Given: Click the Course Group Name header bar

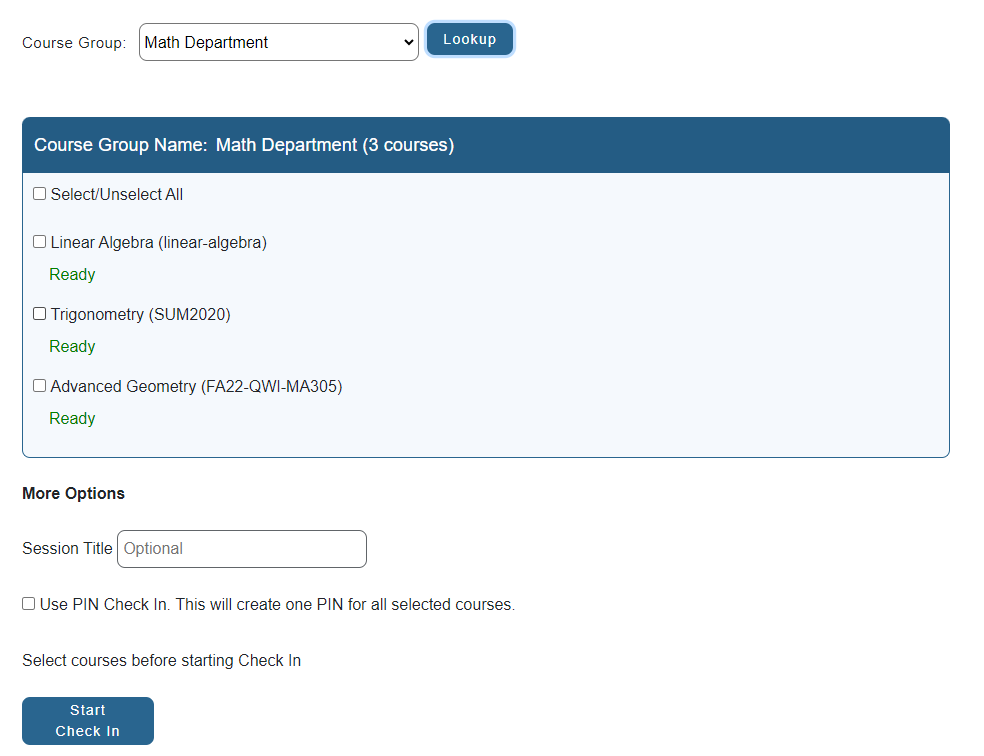Looking at the screenshot, I should 486,145.
